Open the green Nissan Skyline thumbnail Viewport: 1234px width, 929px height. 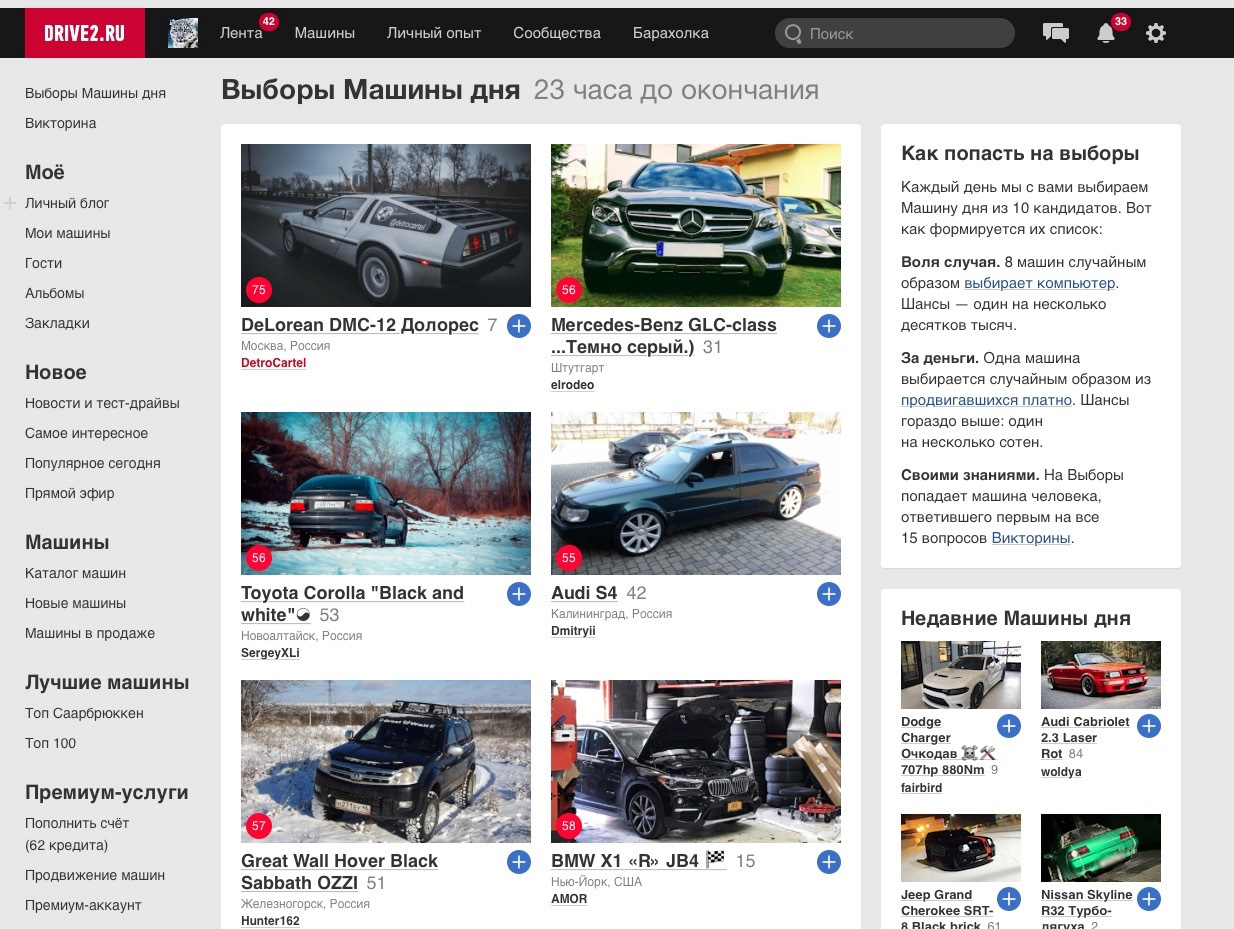coord(1101,848)
